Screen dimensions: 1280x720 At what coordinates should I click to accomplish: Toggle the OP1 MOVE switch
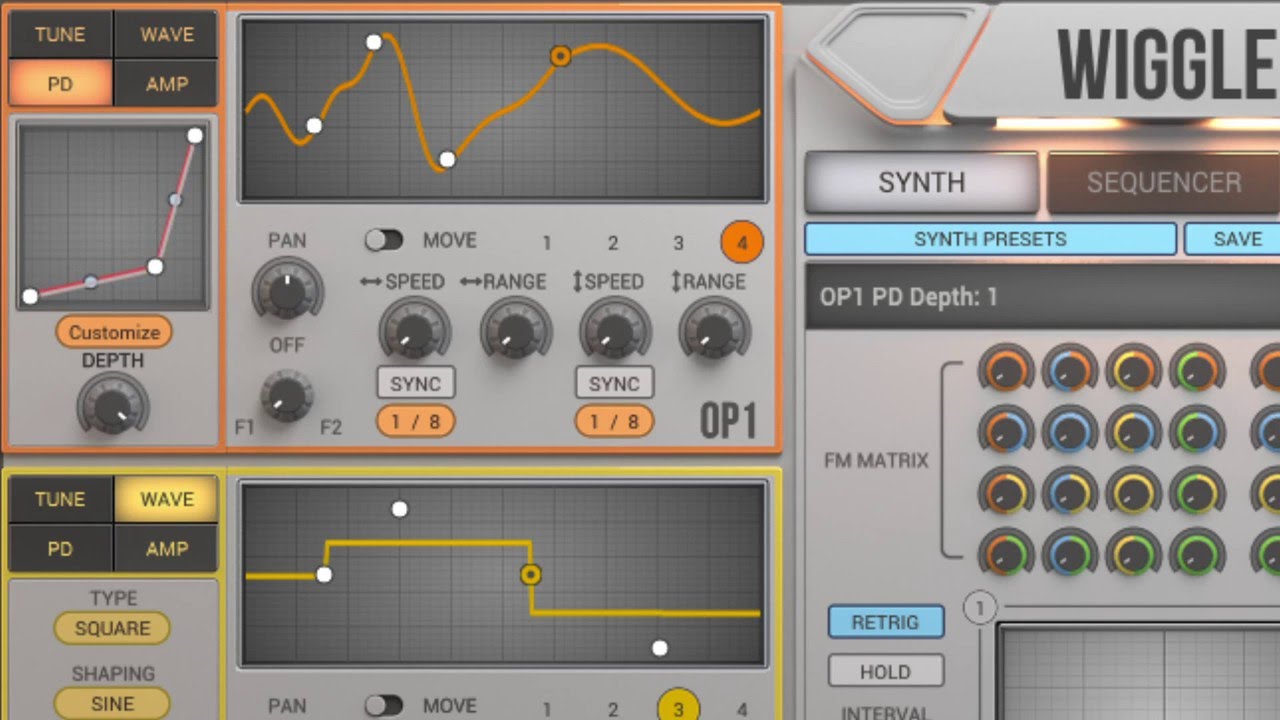[383, 240]
